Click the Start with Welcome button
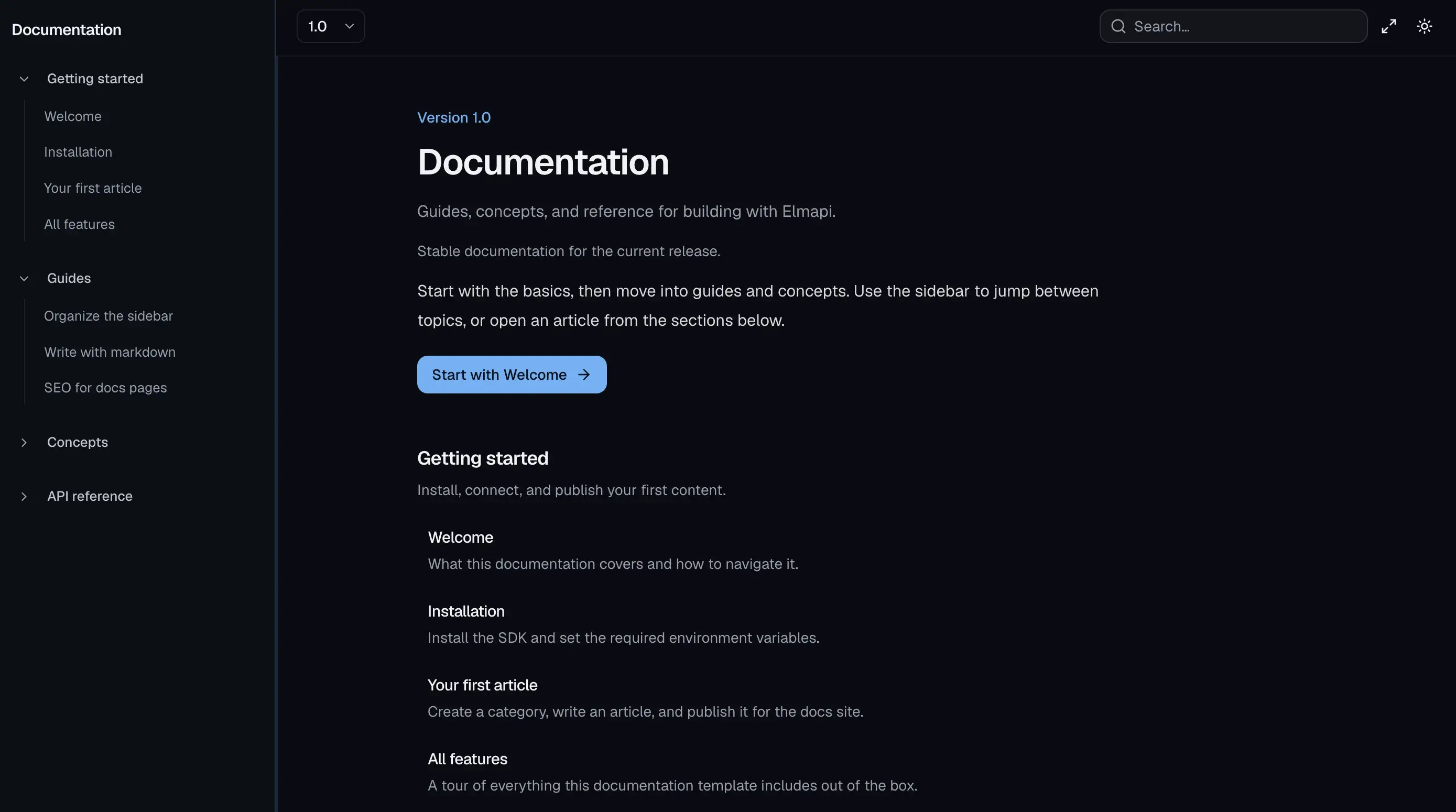Screen dimensions: 1456x812 click(512, 375)
